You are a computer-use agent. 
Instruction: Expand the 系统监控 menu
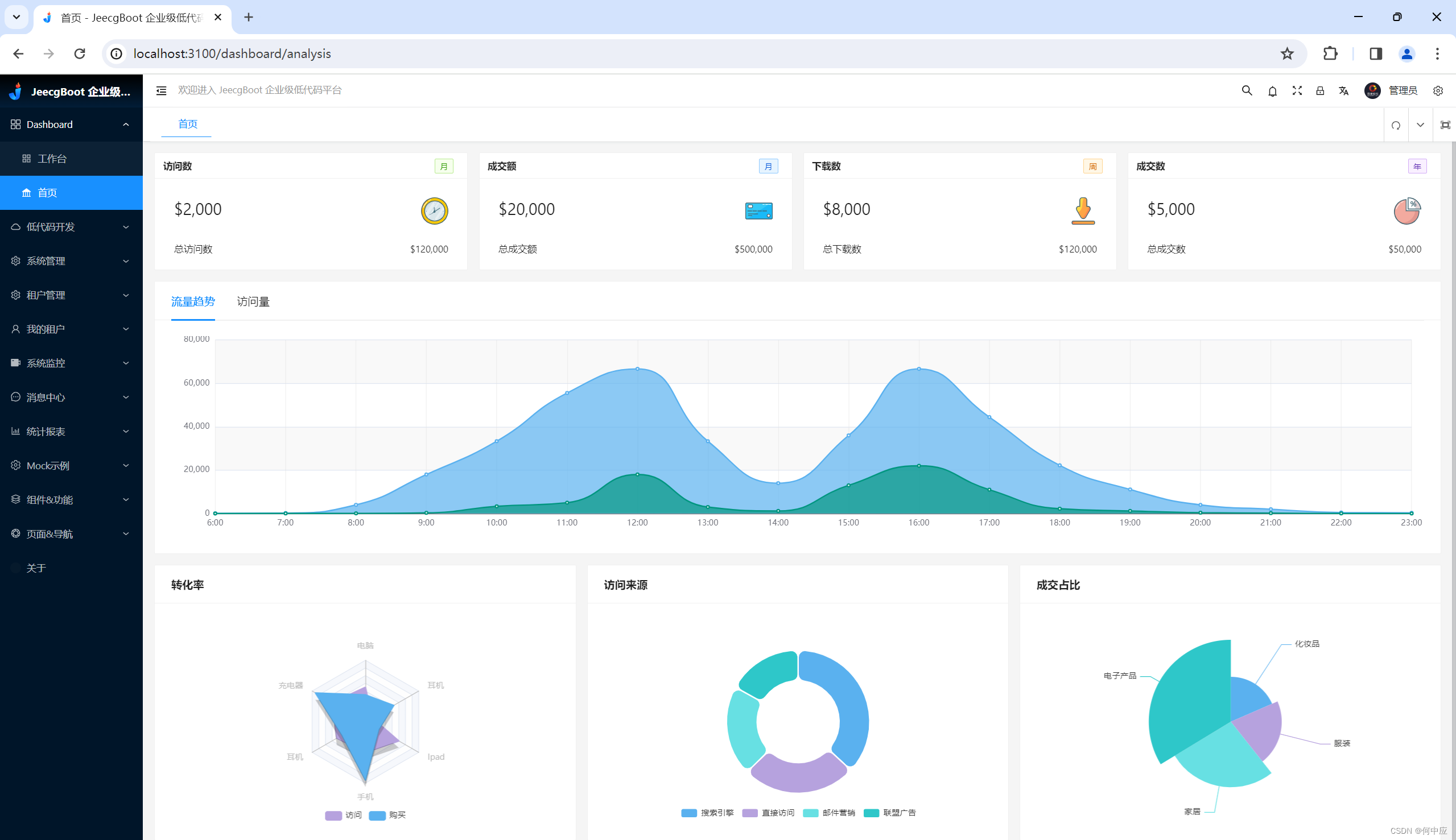71,363
